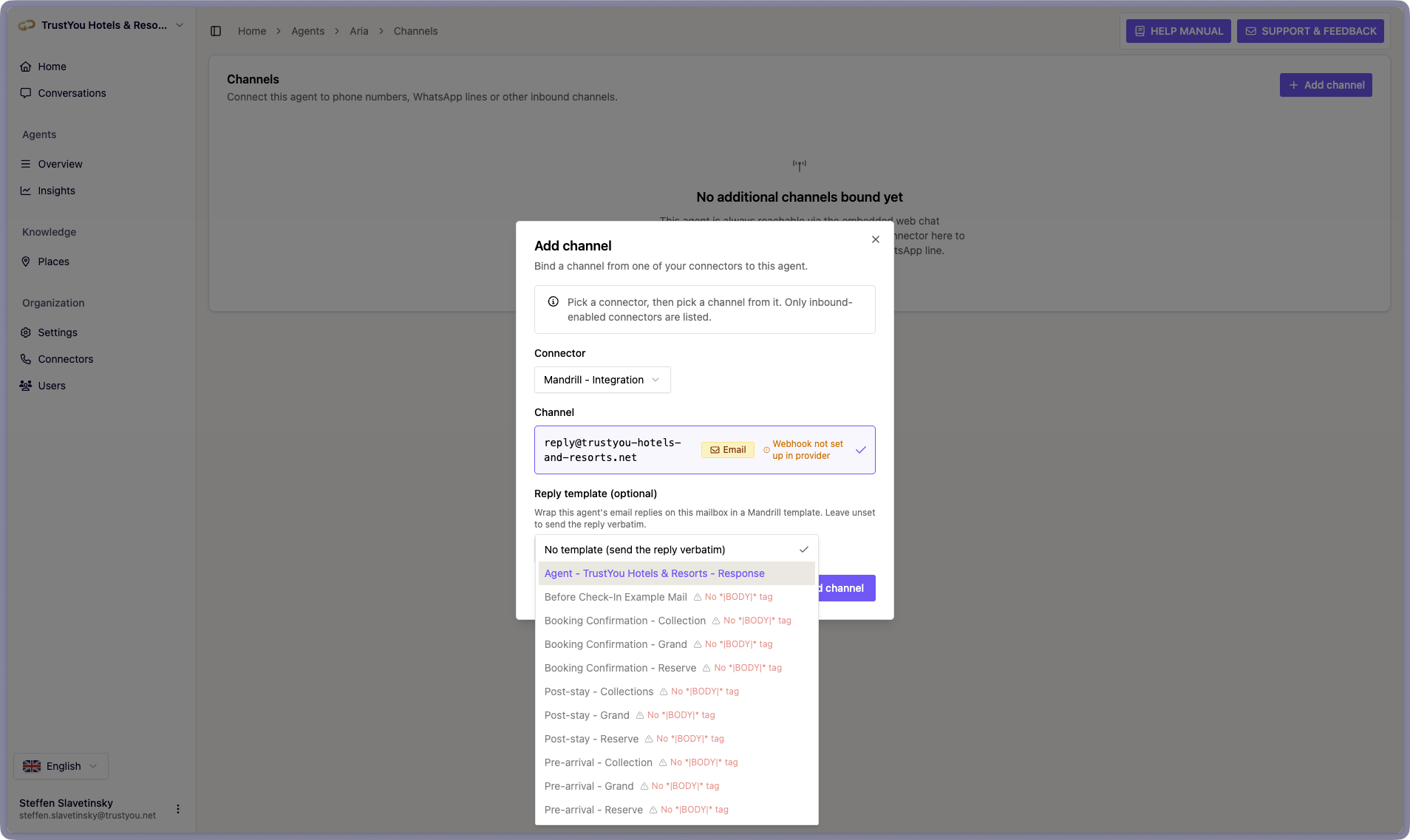The image size is (1410, 840).
Task: Confirm with the dialog's Add channel button
Action: click(x=847, y=588)
